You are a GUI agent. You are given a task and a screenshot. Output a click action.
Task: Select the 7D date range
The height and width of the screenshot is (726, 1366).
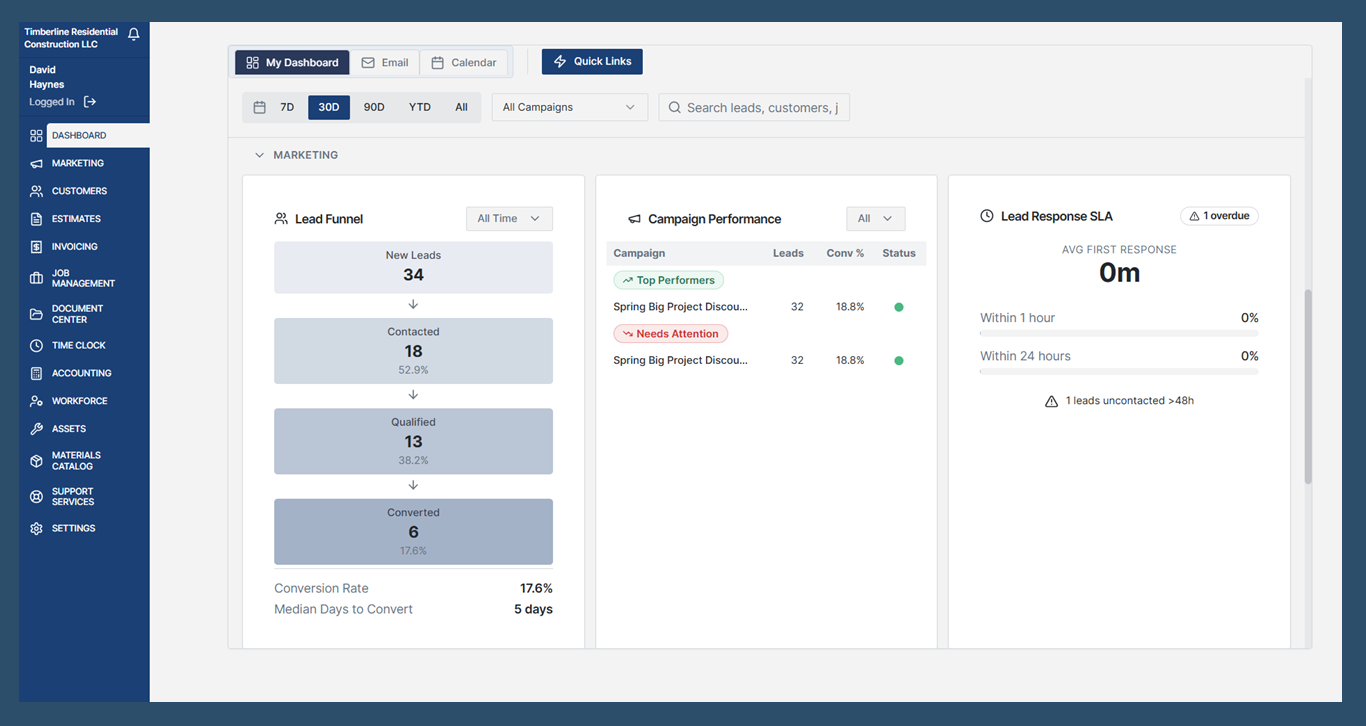287,107
